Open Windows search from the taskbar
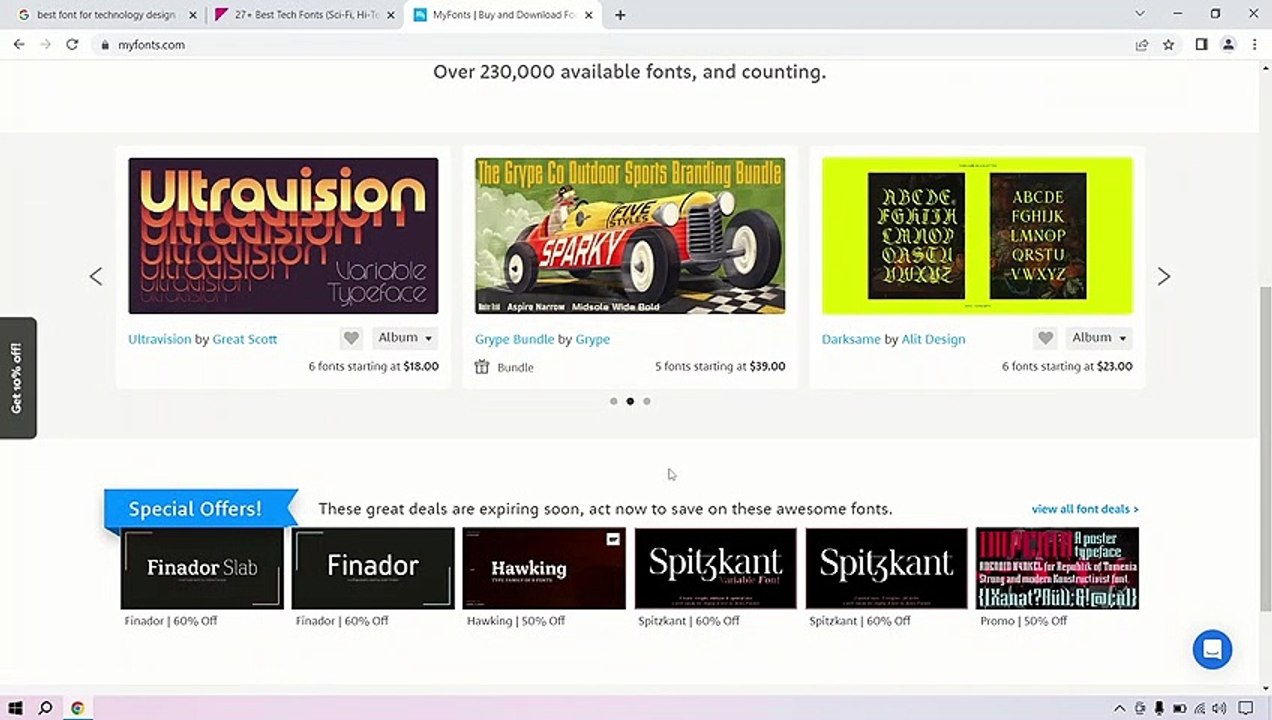Image resolution: width=1272 pixels, height=720 pixels. coord(45,708)
